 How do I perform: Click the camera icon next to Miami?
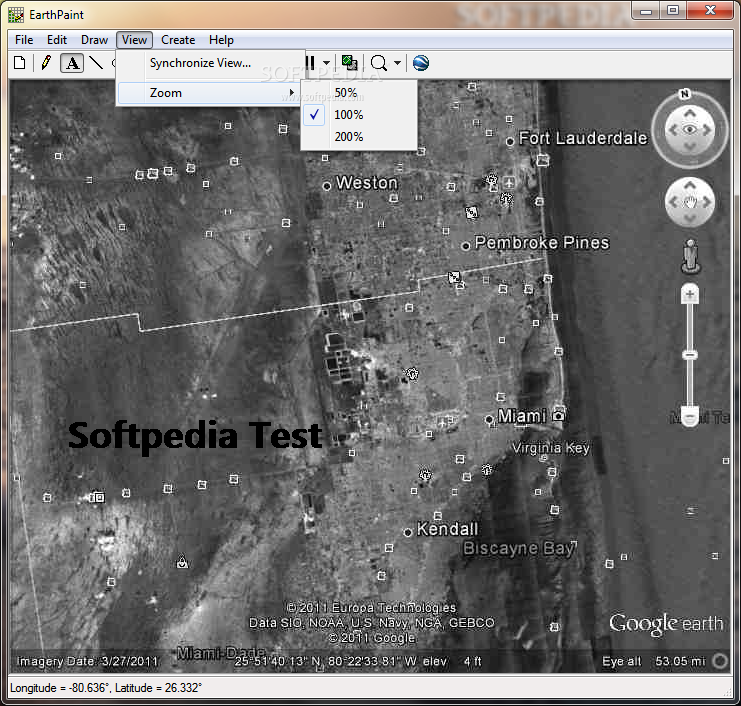(x=559, y=415)
